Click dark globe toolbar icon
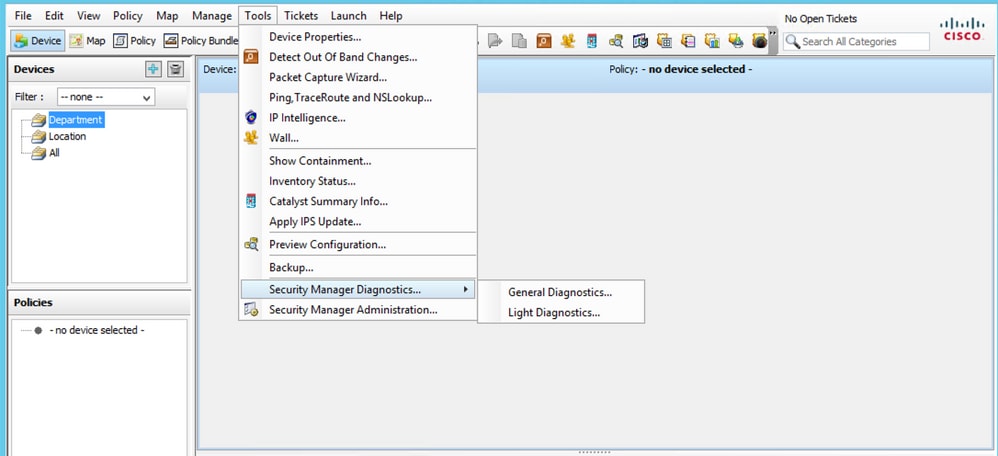 click(759, 41)
